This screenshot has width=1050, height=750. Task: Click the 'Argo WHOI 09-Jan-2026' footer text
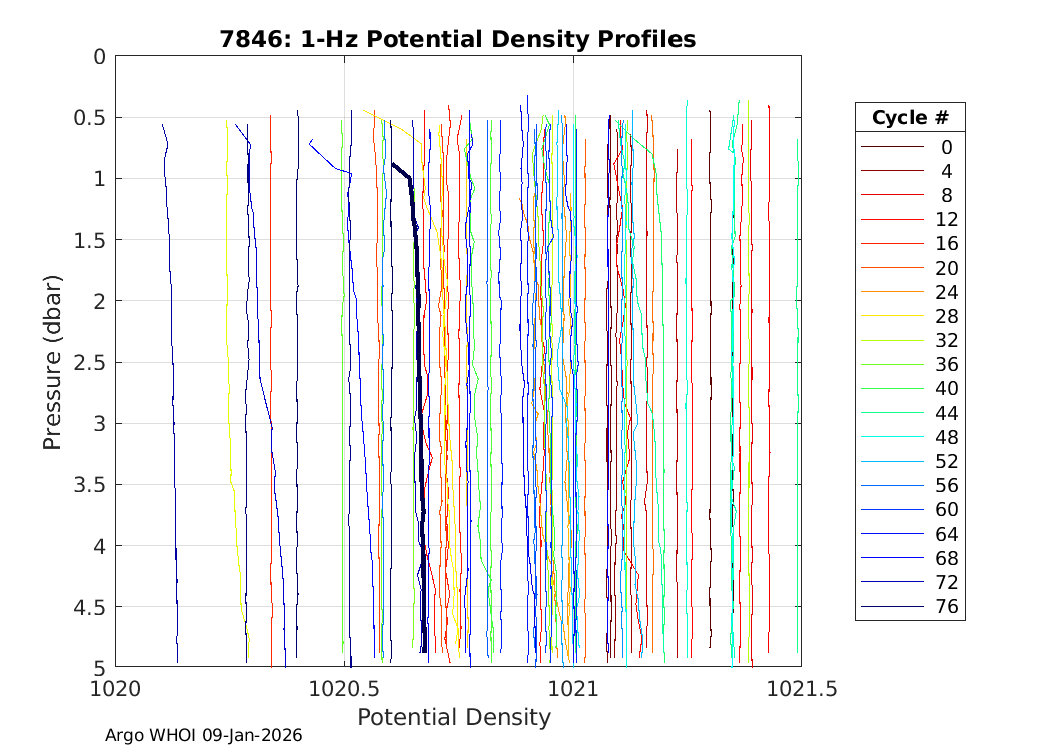tap(203, 735)
